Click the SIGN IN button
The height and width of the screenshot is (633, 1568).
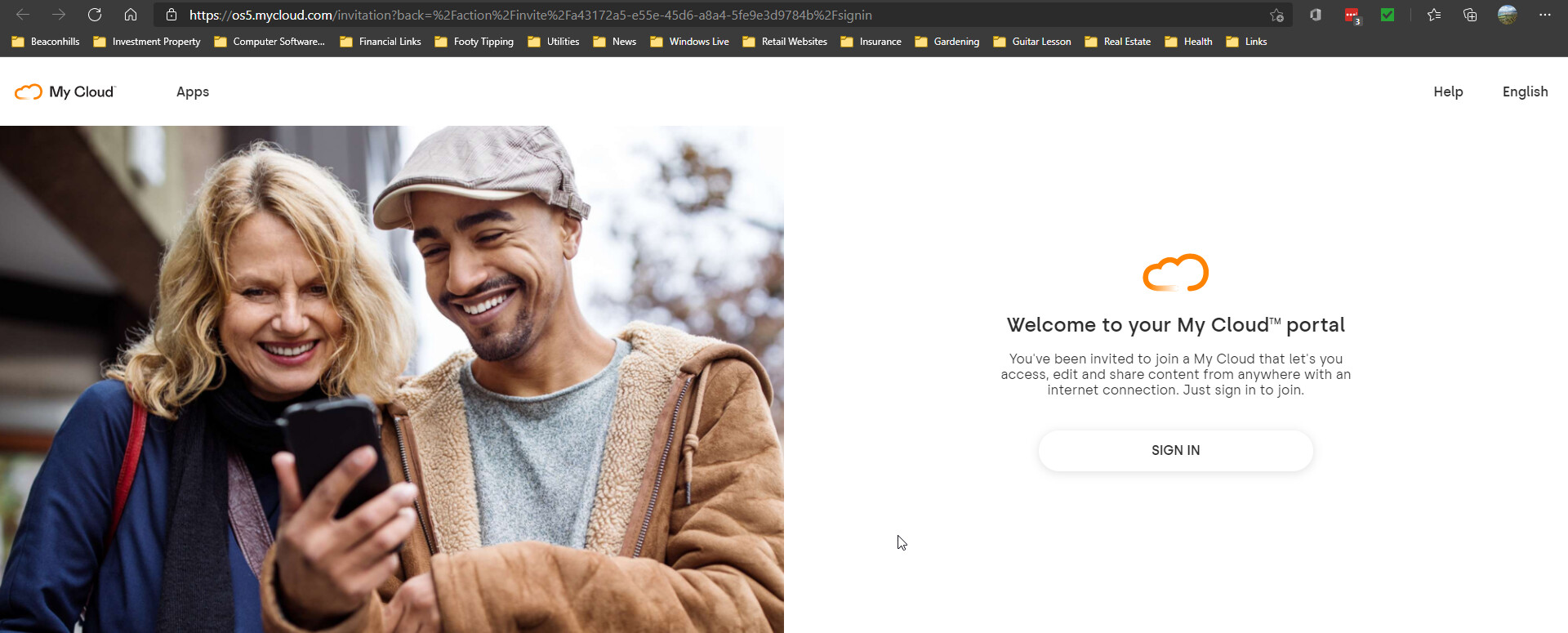pos(1176,451)
